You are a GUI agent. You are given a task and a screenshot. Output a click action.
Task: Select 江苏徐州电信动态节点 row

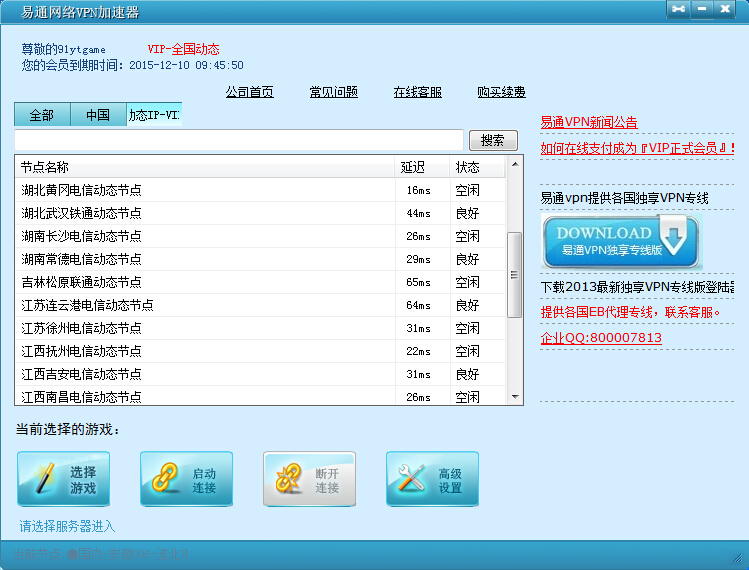coord(260,328)
